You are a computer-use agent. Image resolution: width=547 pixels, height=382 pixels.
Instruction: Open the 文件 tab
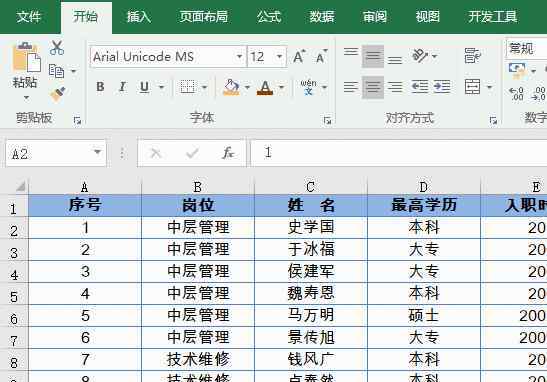pyautogui.click(x=29, y=16)
